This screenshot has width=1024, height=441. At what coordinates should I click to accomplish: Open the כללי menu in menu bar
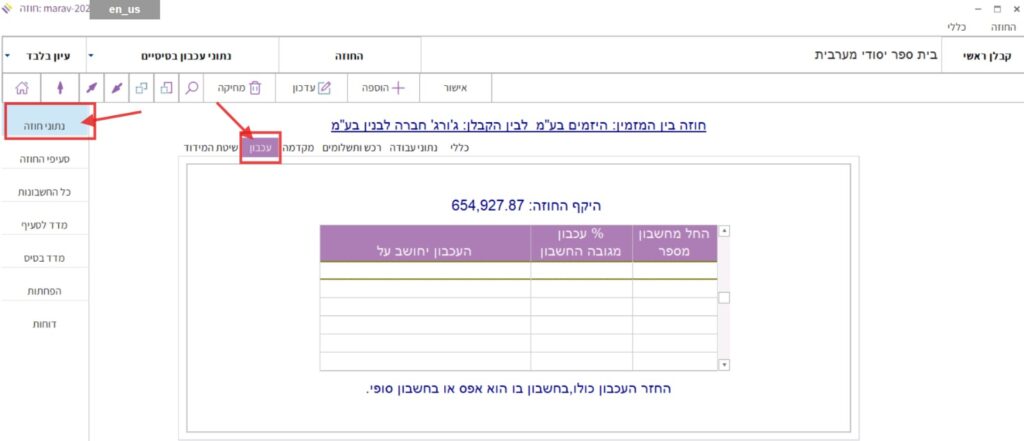tap(956, 29)
